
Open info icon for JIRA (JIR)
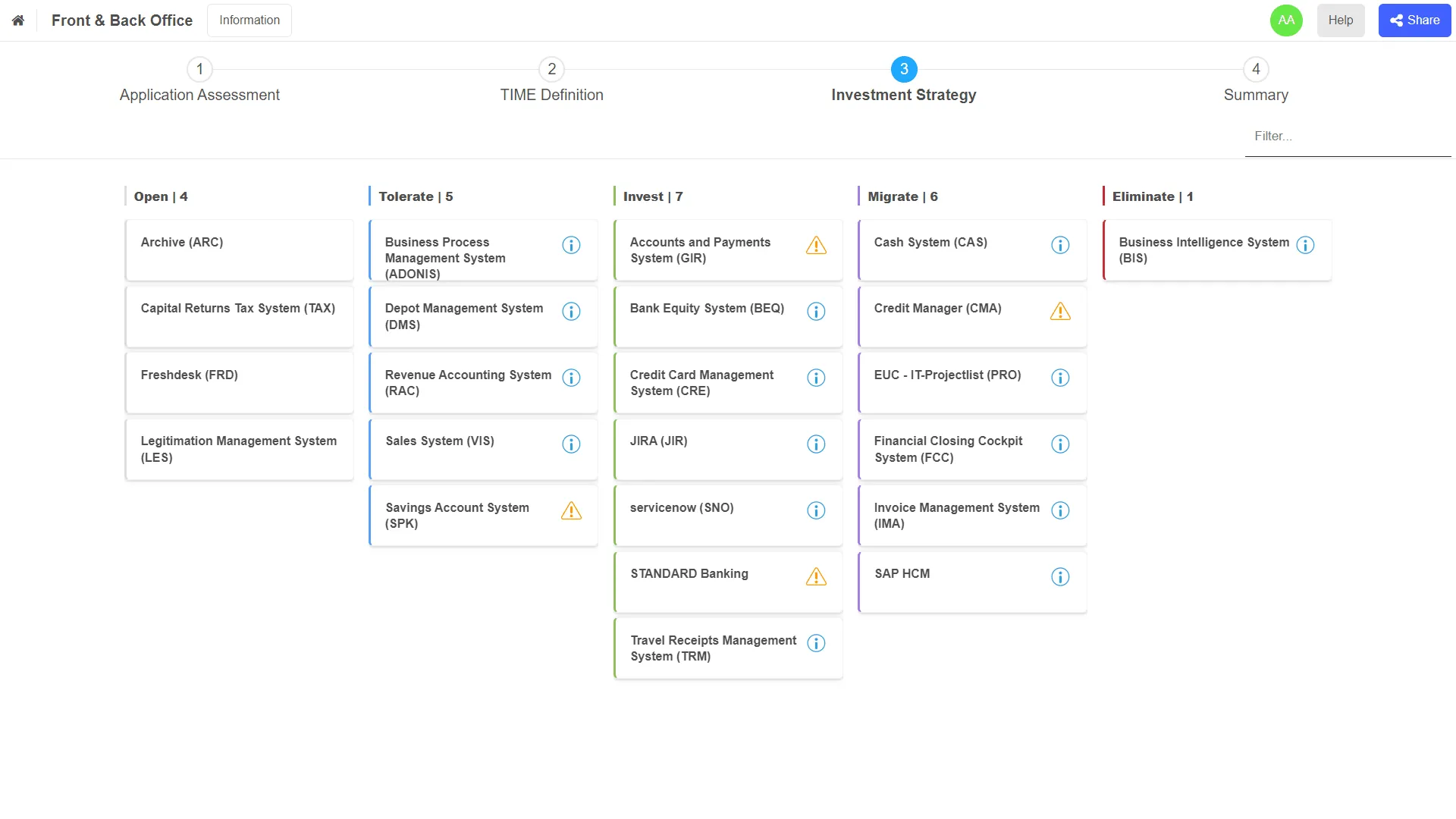[816, 444]
